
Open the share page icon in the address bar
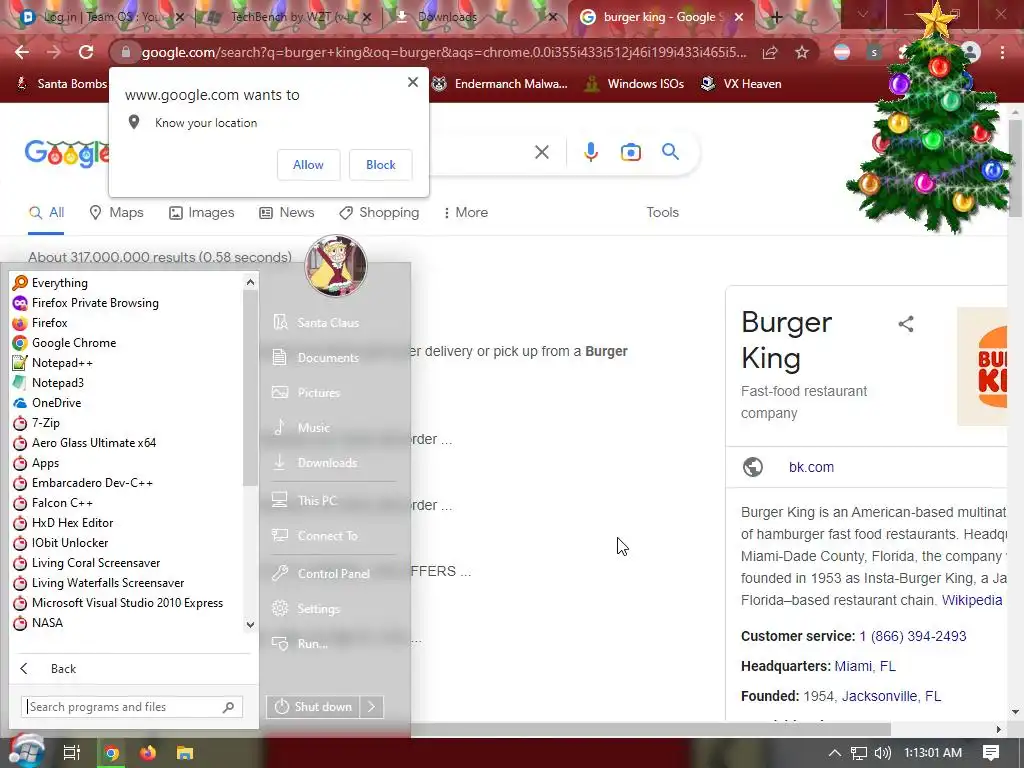(770, 52)
